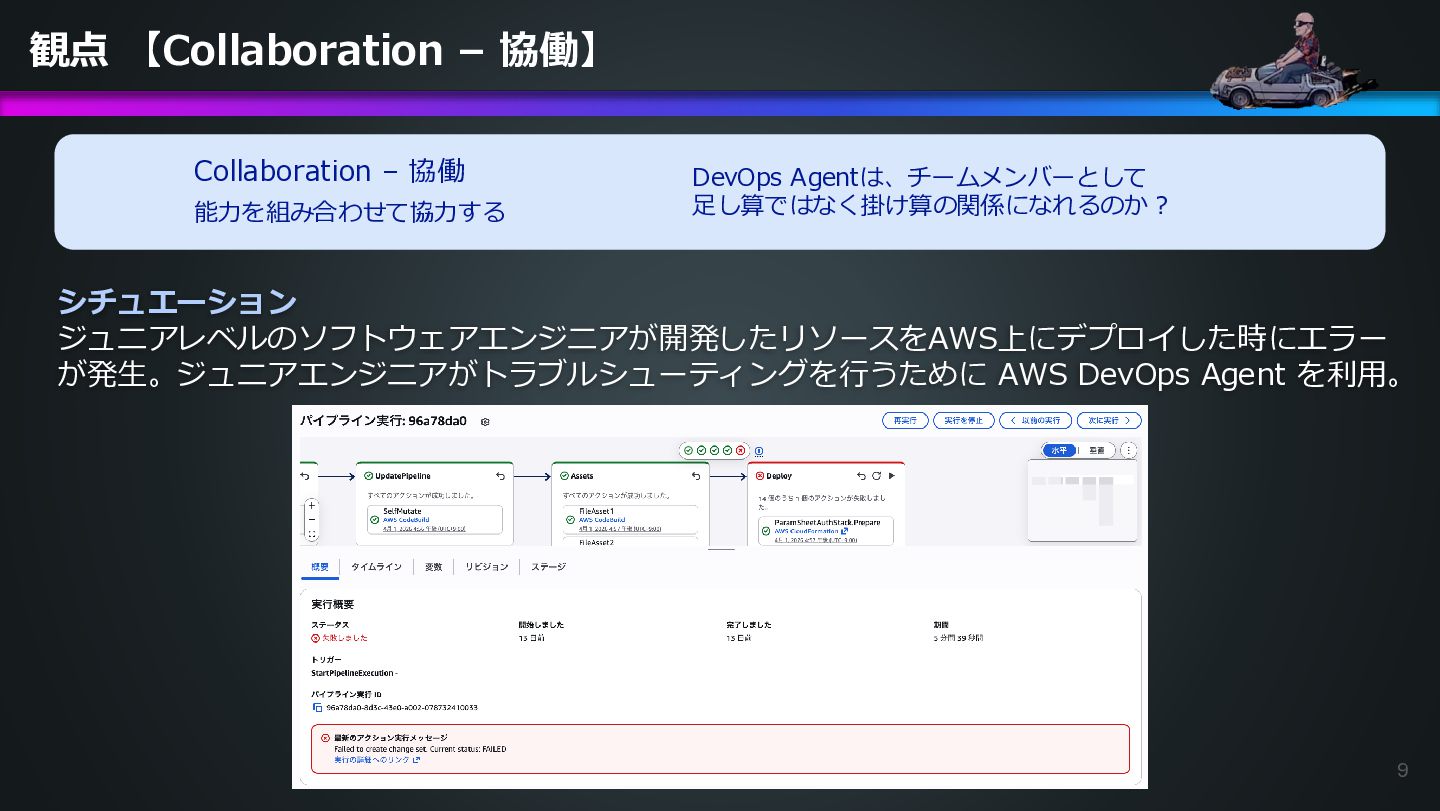Open the 実行の詳細へのリンク link in the error box
This screenshot has width=1440, height=811.
tap(377, 760)
